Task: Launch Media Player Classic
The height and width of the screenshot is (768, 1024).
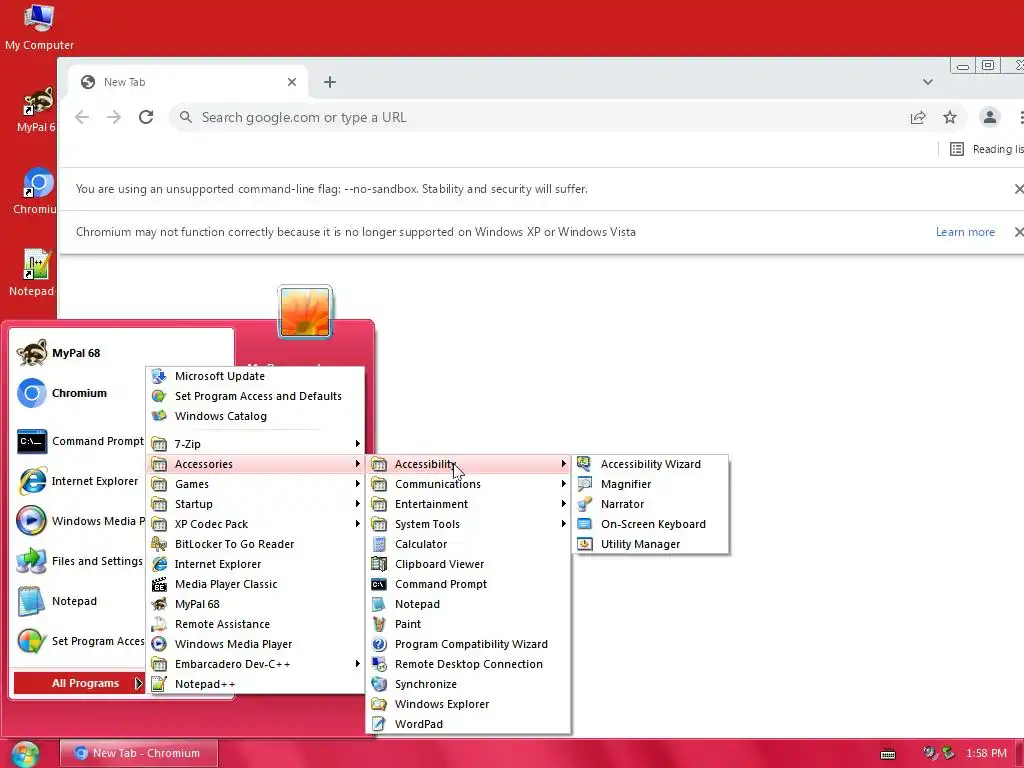Action: pos(255,584)
